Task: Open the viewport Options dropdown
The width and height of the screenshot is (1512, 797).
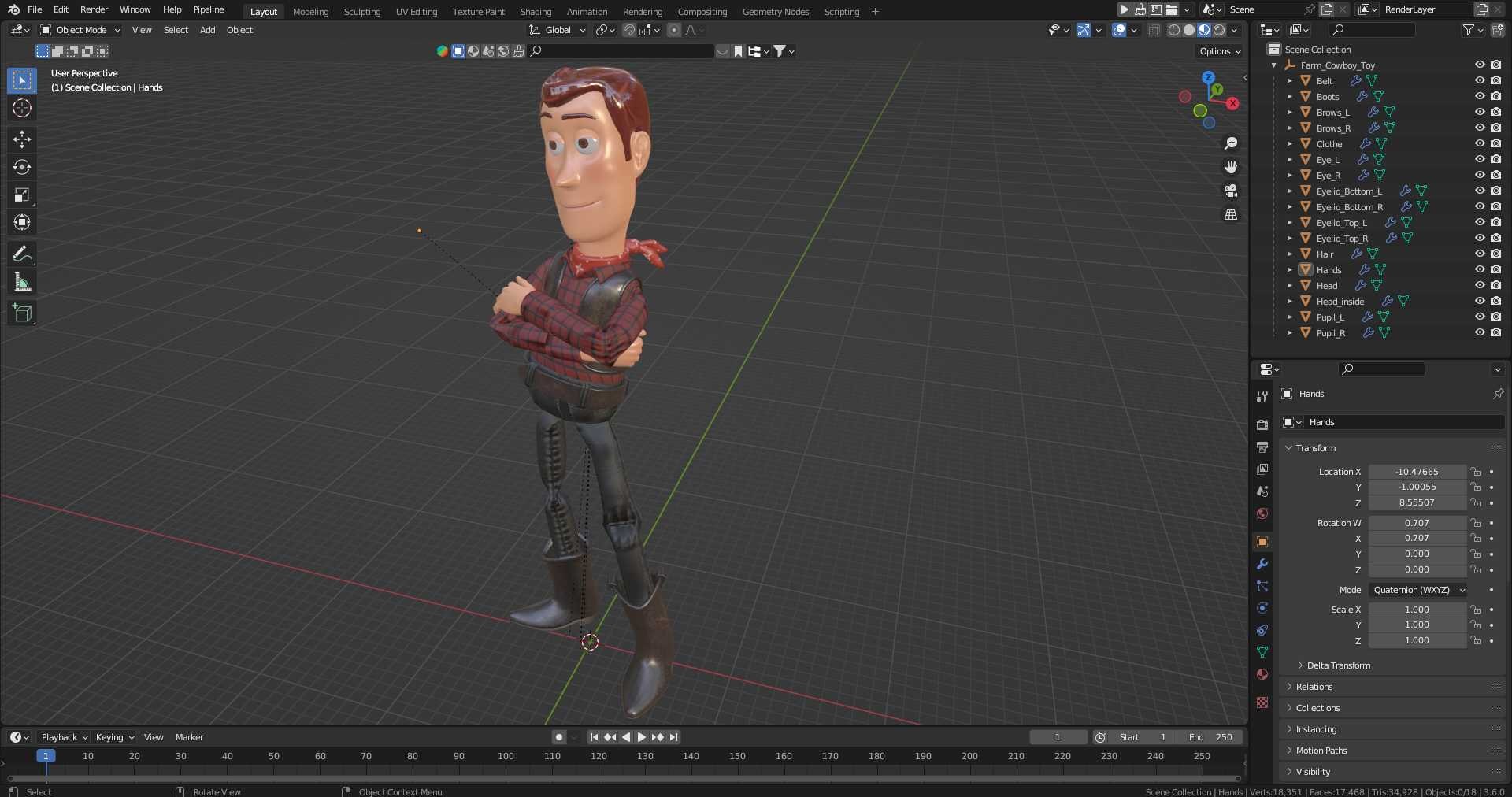Action: tap(1220, 51)
